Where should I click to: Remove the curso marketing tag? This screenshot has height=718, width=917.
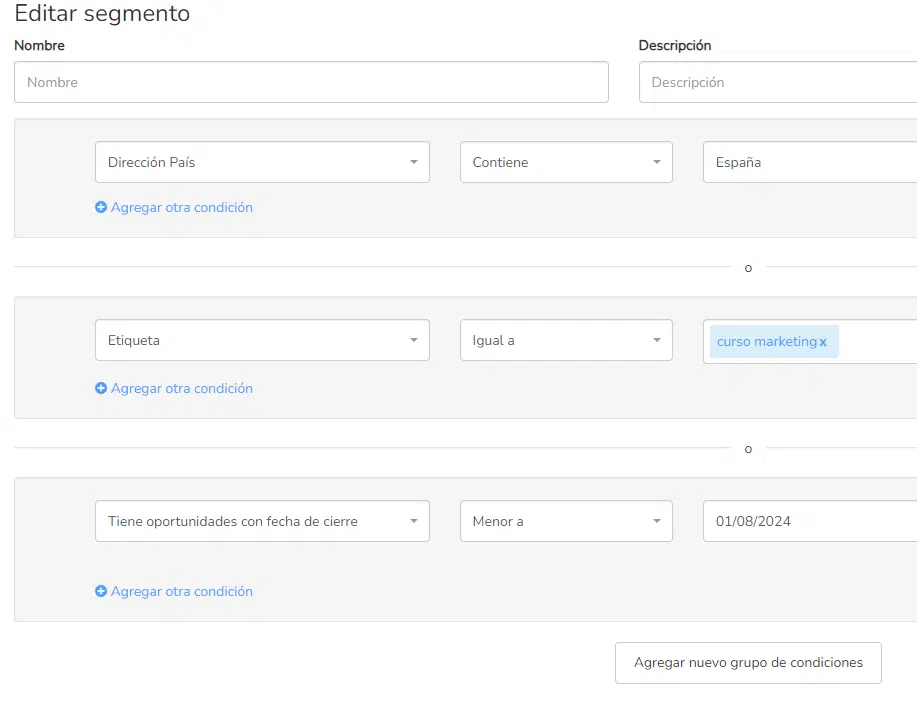tap(823, 343)
